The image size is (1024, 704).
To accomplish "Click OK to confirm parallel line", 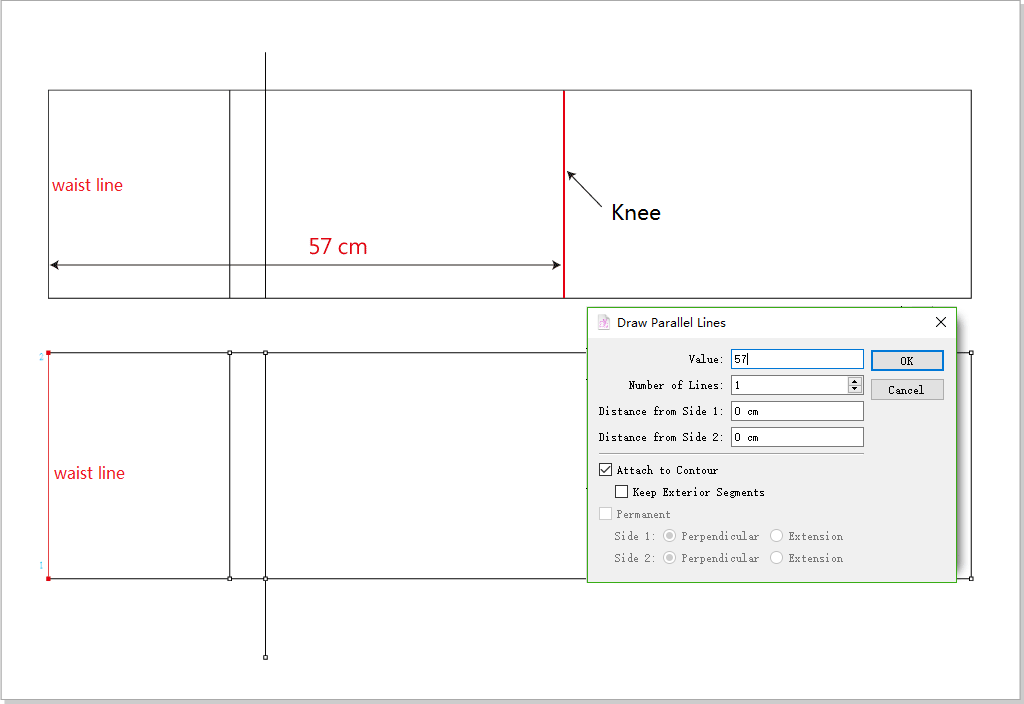I will (906, 361).
